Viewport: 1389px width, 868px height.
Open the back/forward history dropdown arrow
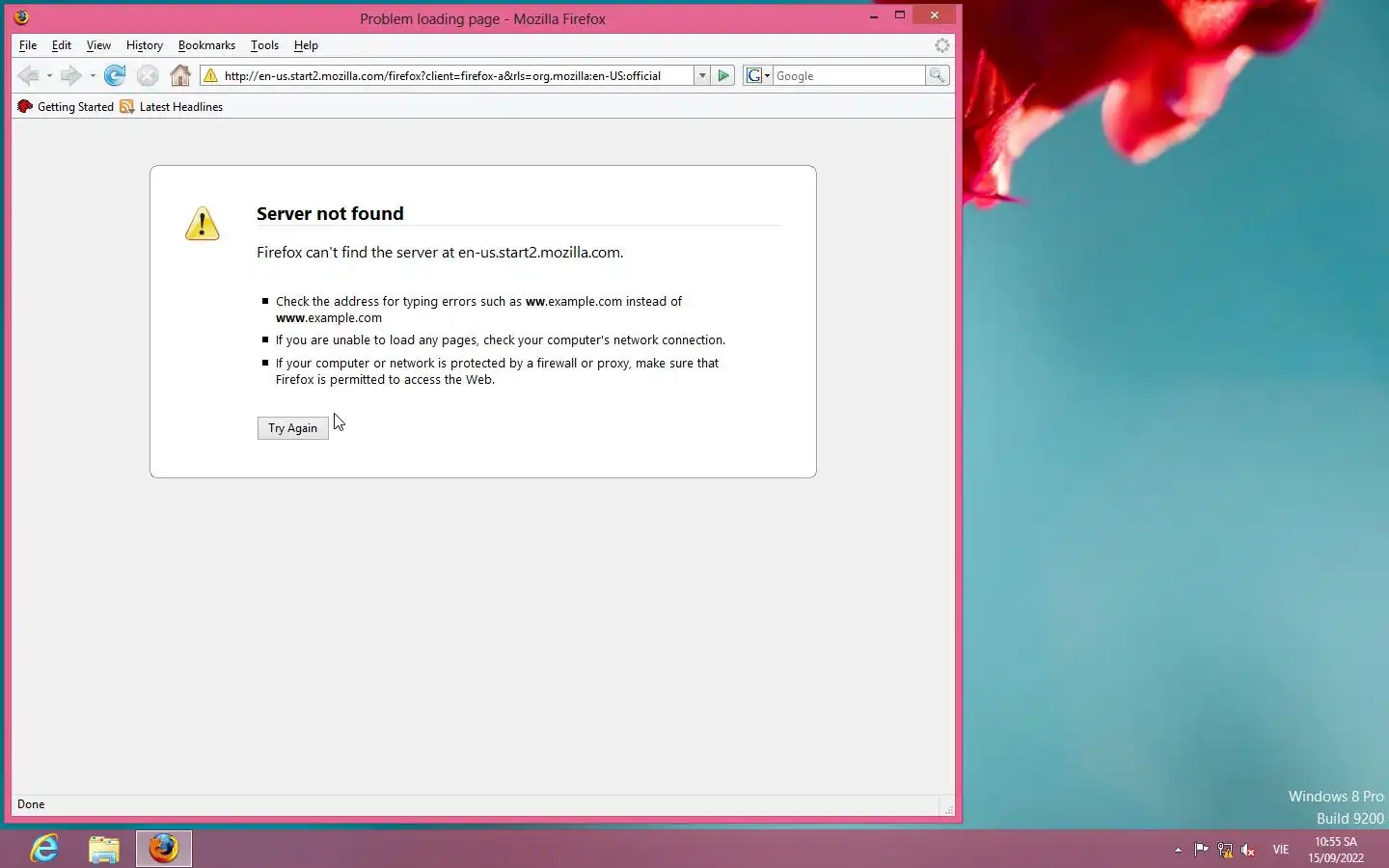point(93,75)
